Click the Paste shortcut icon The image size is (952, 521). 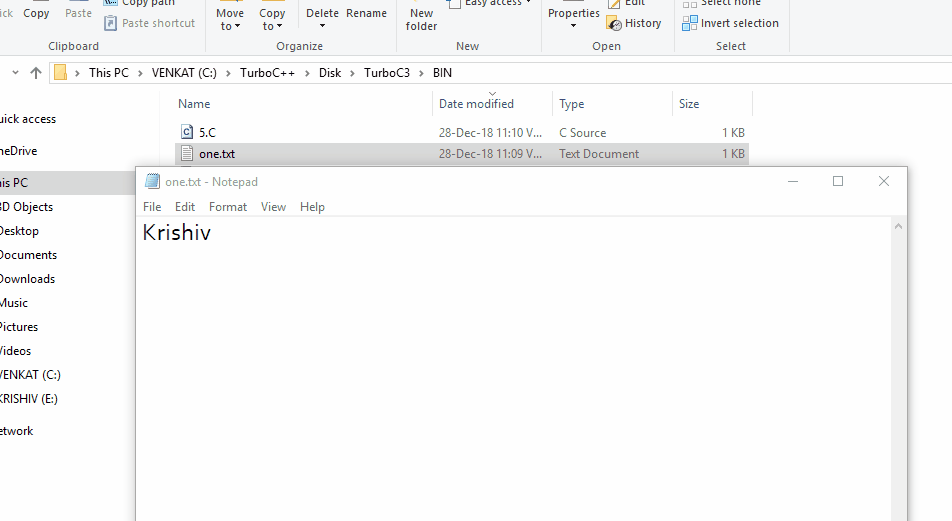tap(111, 23)
